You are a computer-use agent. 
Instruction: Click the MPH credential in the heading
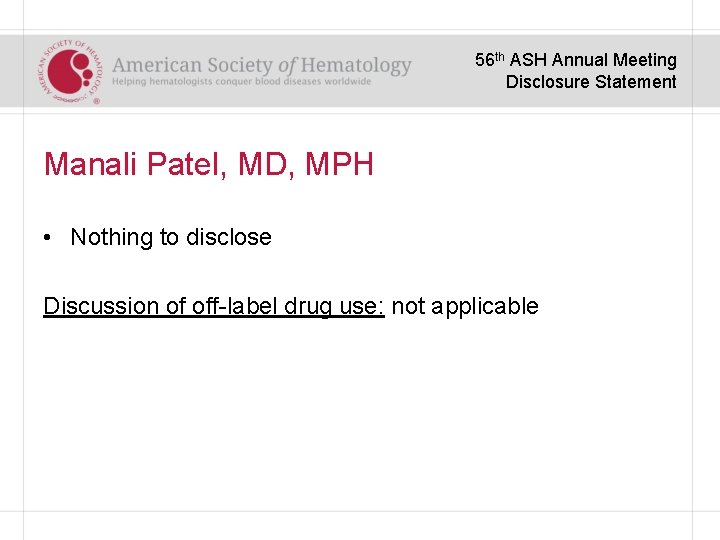coord(340,164)
